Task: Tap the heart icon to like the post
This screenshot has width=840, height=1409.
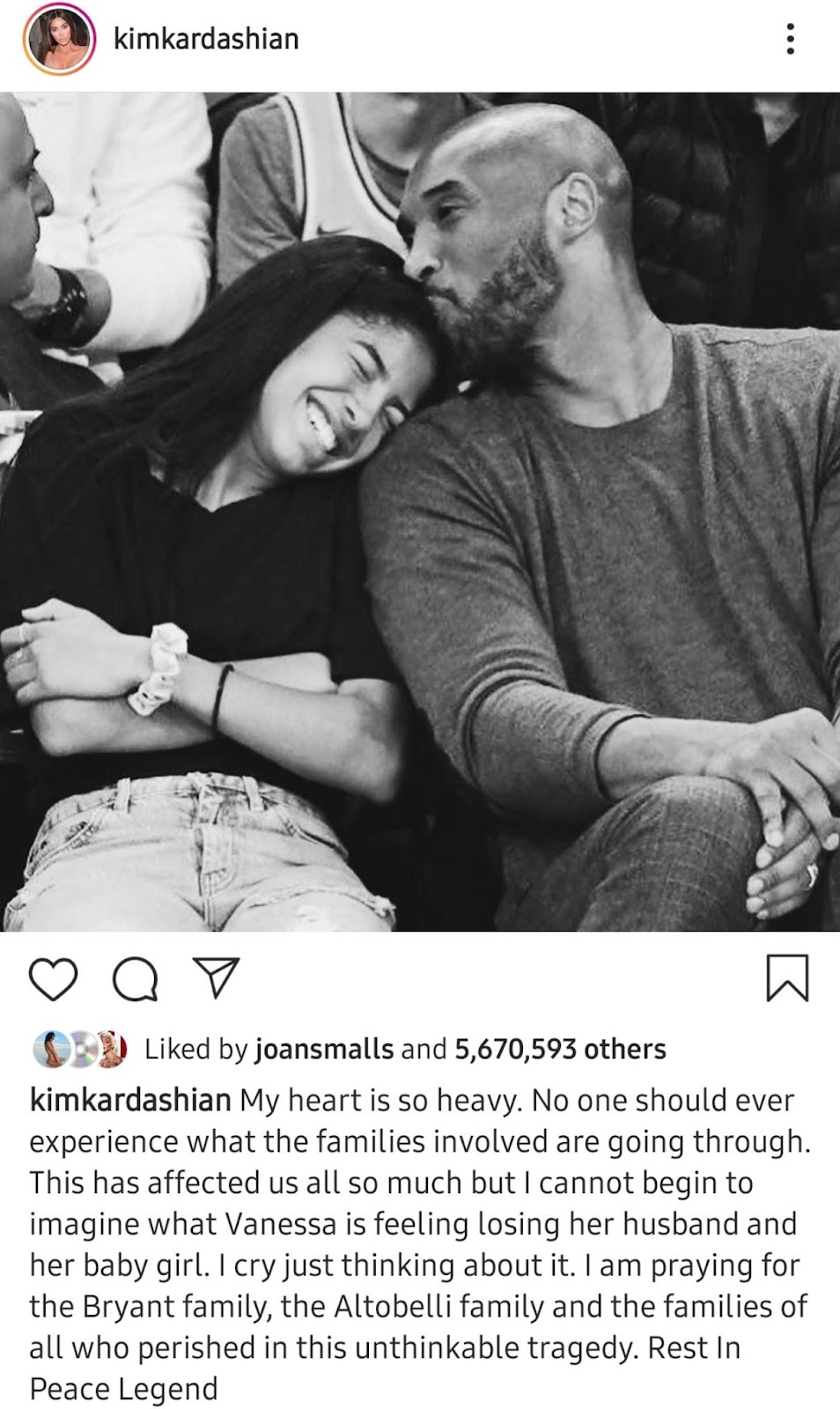Action: pyautogui.click(x=54, y=979)
